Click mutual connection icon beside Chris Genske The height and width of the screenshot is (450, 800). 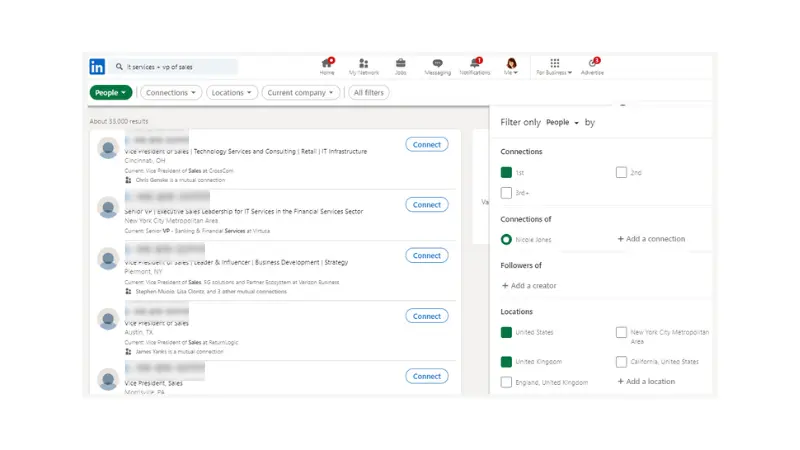pyautogui.click(x=128, y=180)
